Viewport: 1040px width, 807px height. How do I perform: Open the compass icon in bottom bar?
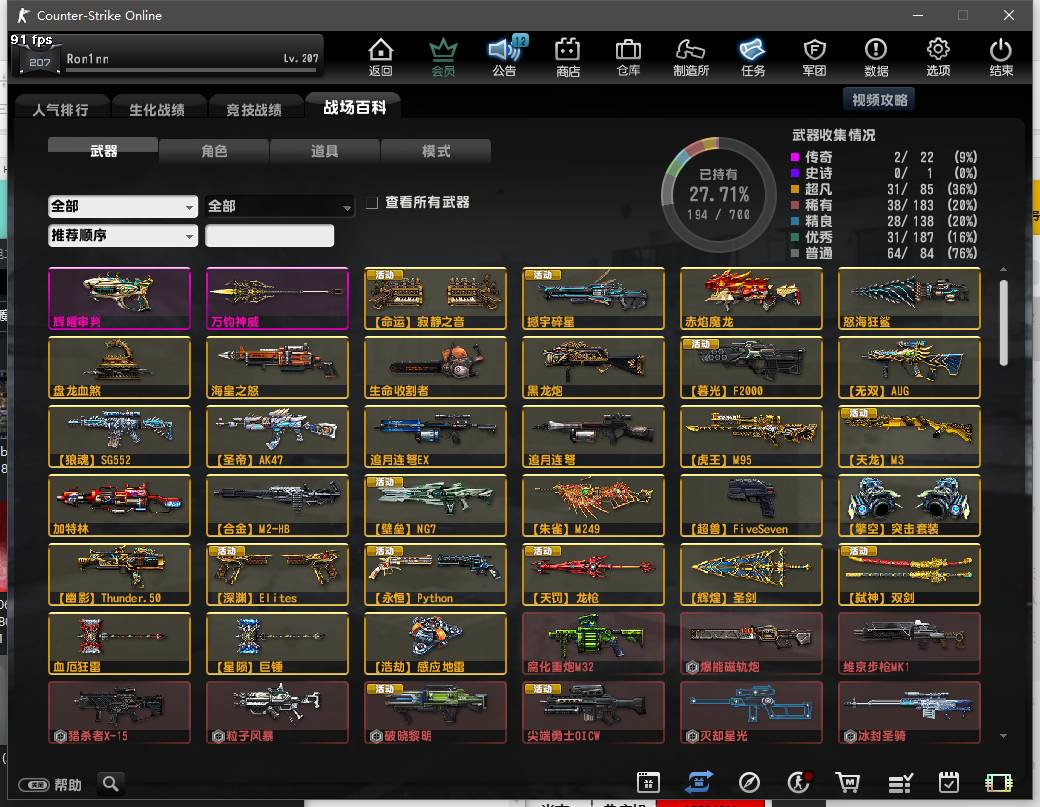click(x=749, y=782)
